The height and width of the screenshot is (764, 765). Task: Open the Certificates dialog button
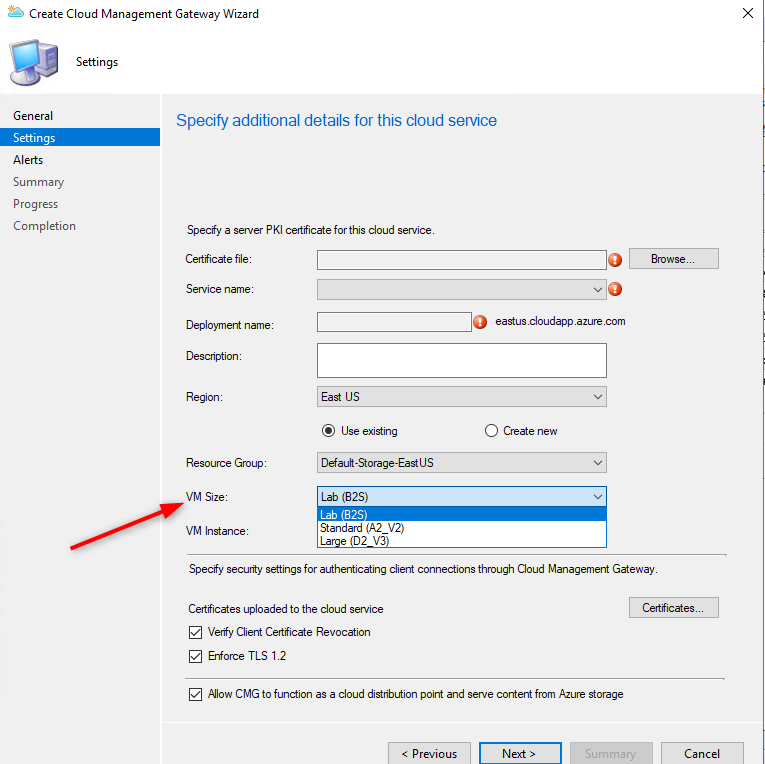coord(673,608)
